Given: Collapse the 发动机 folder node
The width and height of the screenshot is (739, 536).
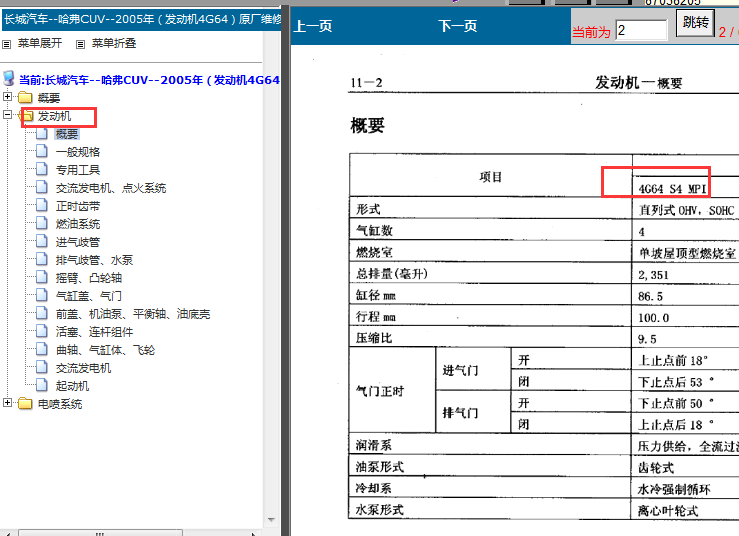Looking at the screenshot, I should pyautogui.click(x=7, y=115).
